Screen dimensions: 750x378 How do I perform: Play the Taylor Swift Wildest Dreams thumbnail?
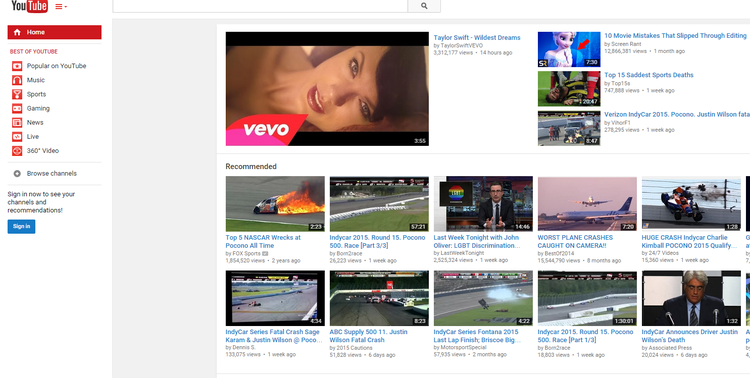[x=327, y=89]
